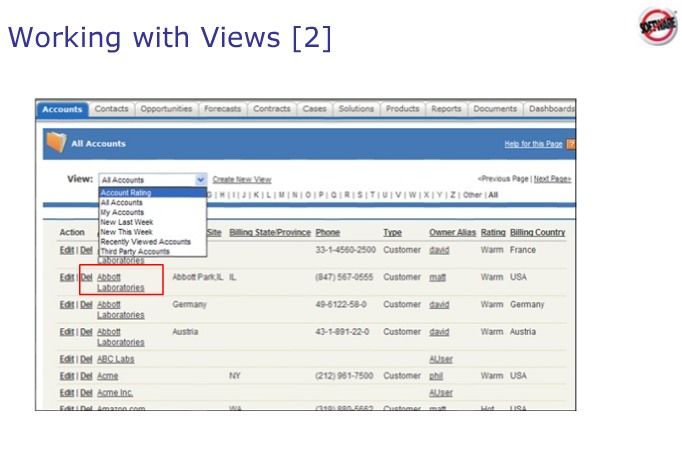Click the Help for this Page link
The width and height of the screenshot is (682, 456).
point(533,144)
